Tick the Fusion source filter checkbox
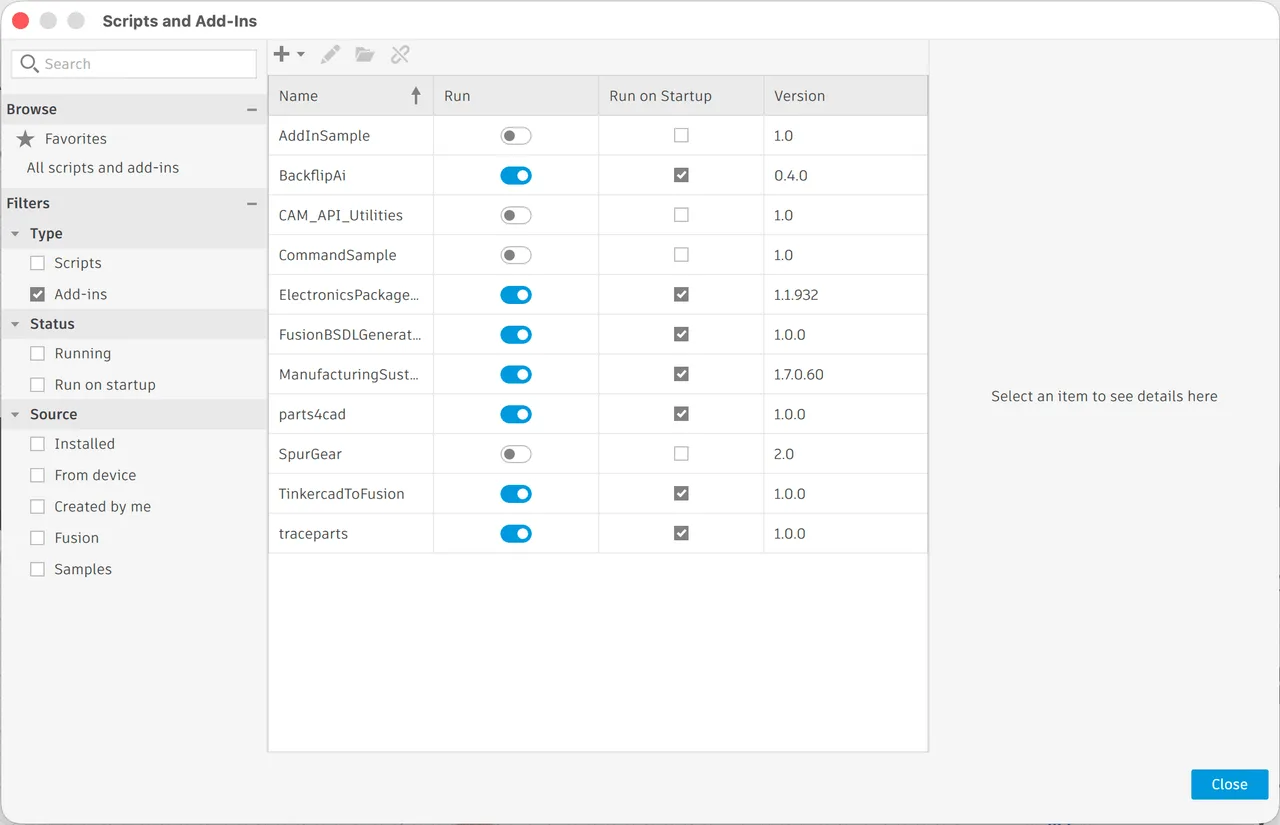 coord(37,538)
